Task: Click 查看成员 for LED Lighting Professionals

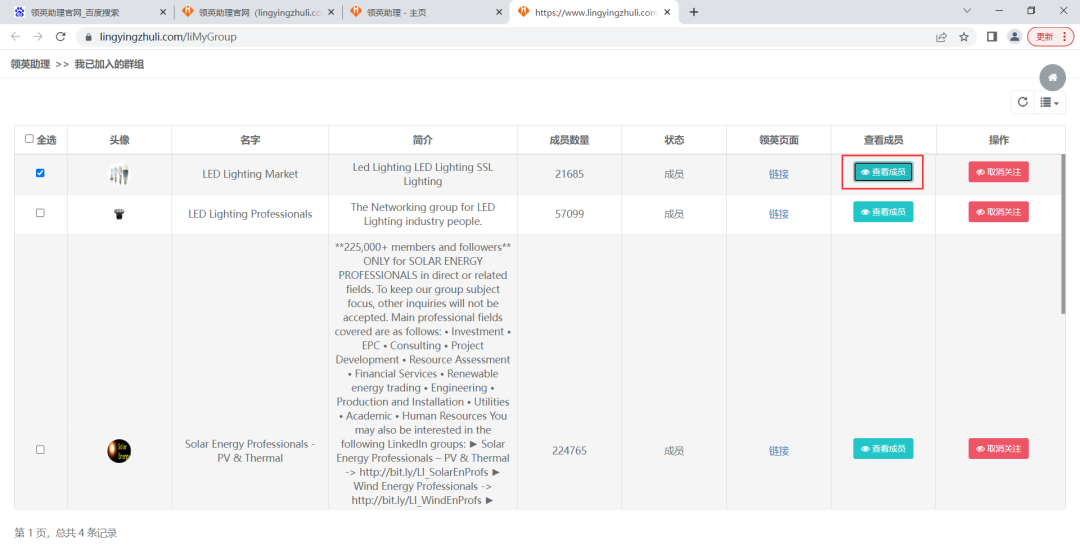Action: pos(883,212)
